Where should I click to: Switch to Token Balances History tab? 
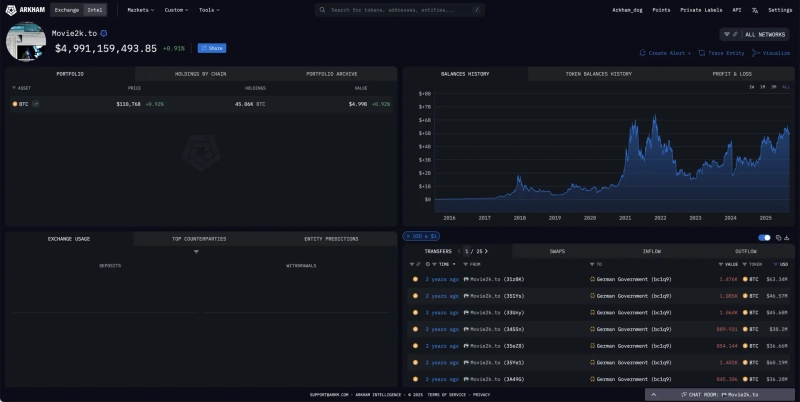tap(598, 74)
